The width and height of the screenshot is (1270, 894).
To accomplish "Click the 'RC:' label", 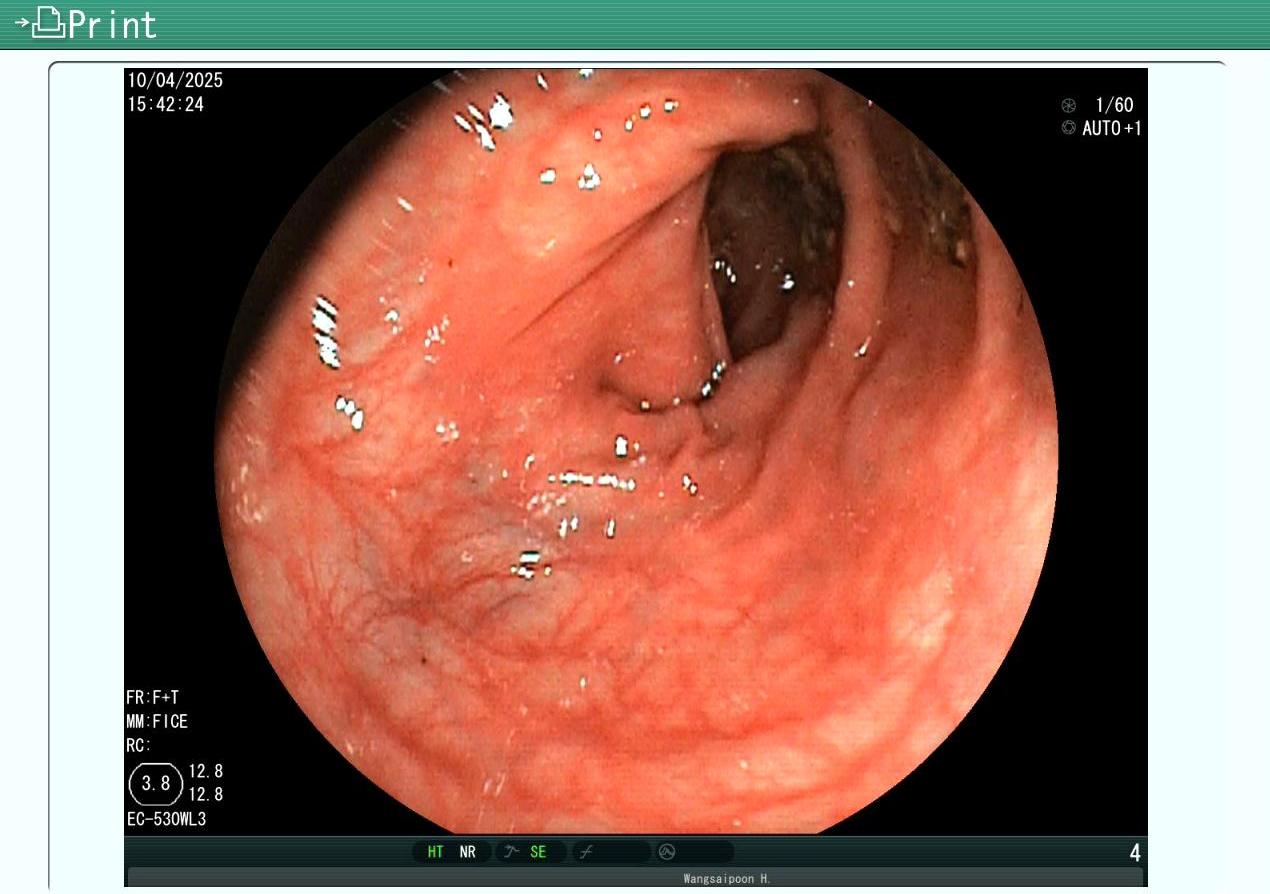I will [139, 746].
